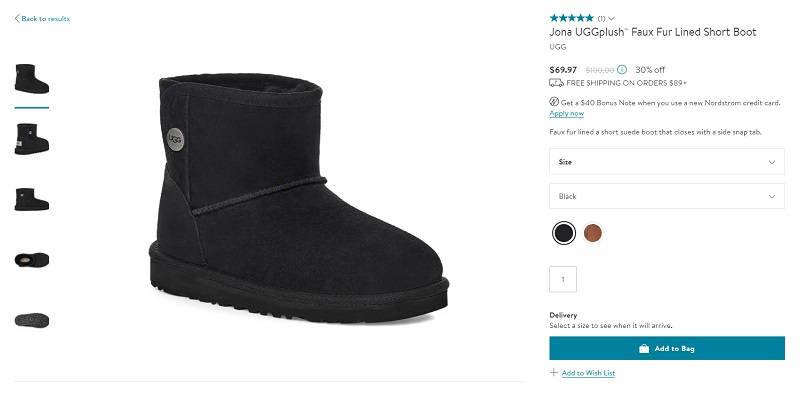This screenshot has width=800, height=397.
Task: Click the Nordstrom Bonus Note icon
Action: [x=554, y=102]
